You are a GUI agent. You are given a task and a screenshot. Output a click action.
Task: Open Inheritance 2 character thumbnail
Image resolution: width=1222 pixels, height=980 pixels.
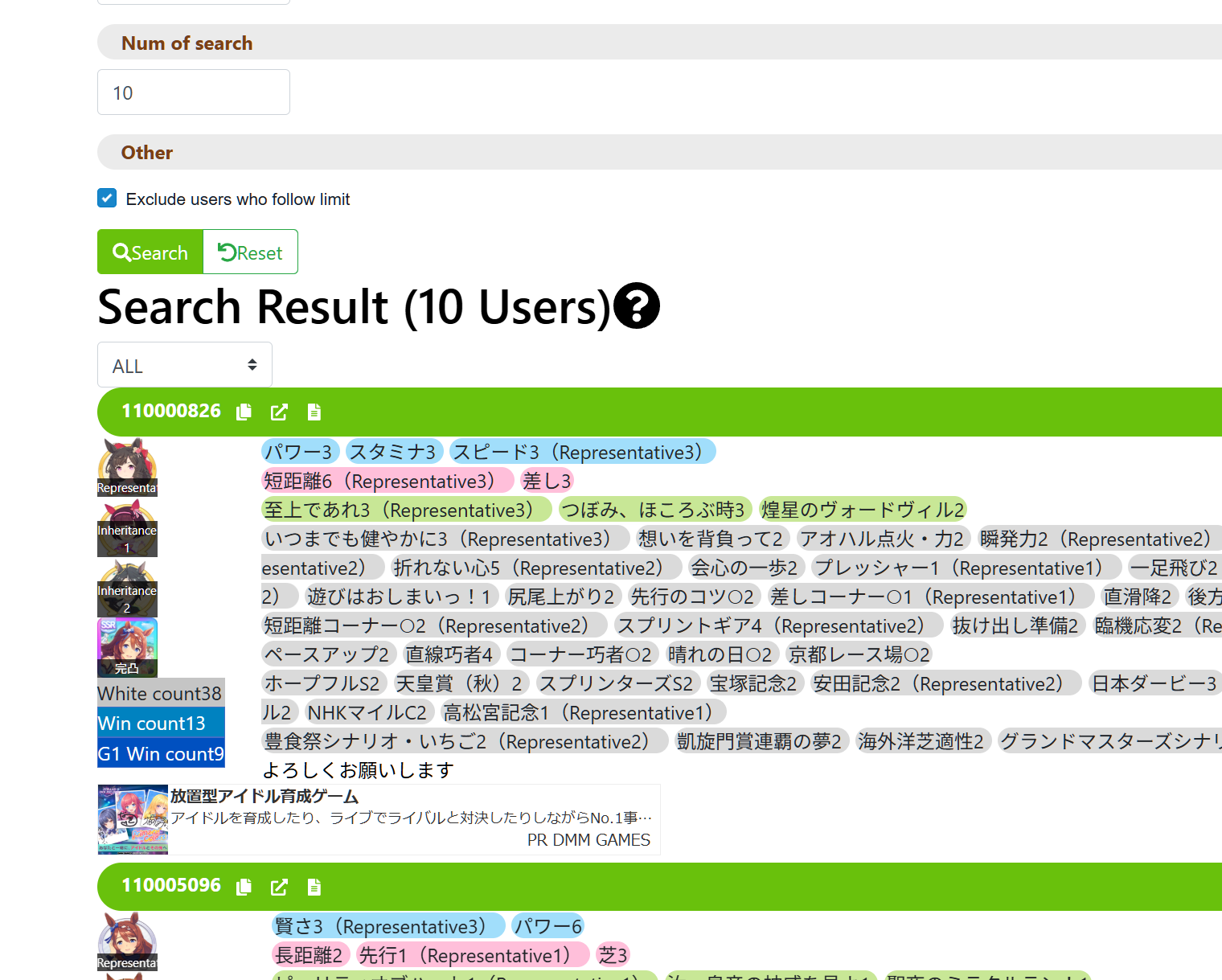click(x=127, y=588)
